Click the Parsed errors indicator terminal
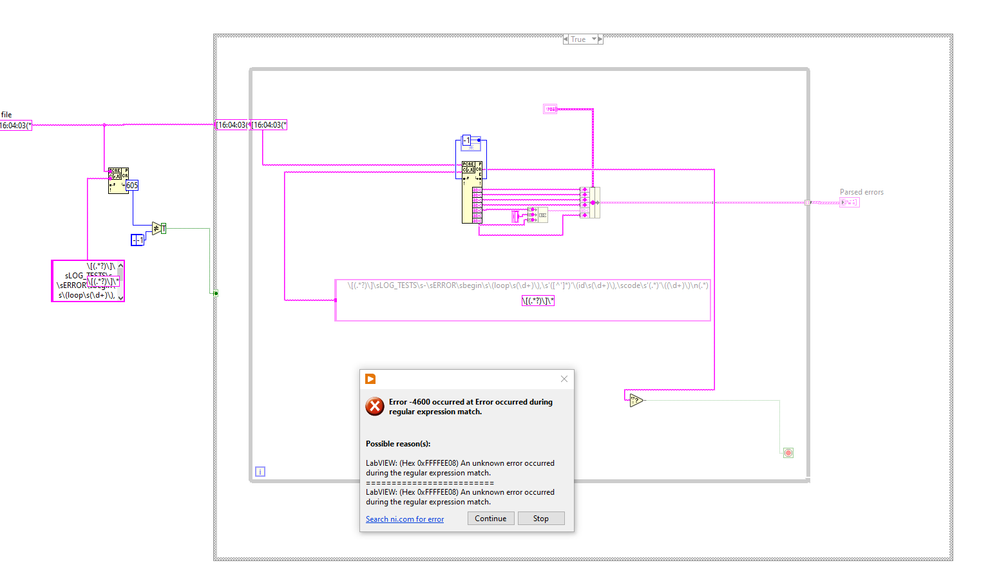Screen dimensions: 999x576 pyautogui.click(x=849, y=203)
